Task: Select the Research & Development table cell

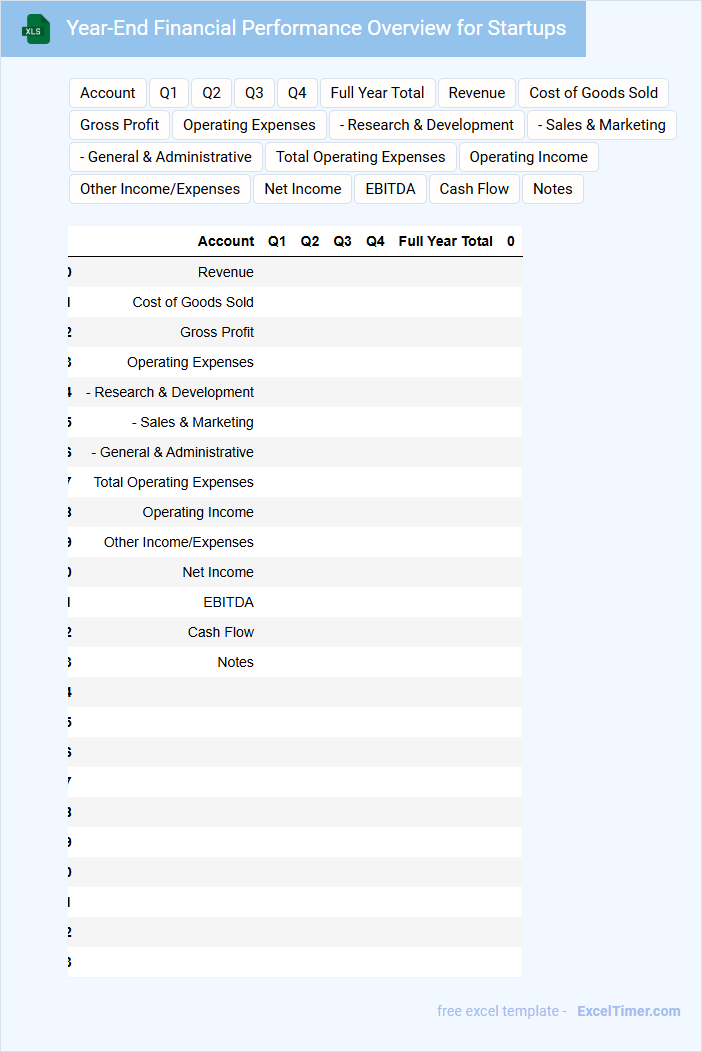Action: (x=170, y=392)
